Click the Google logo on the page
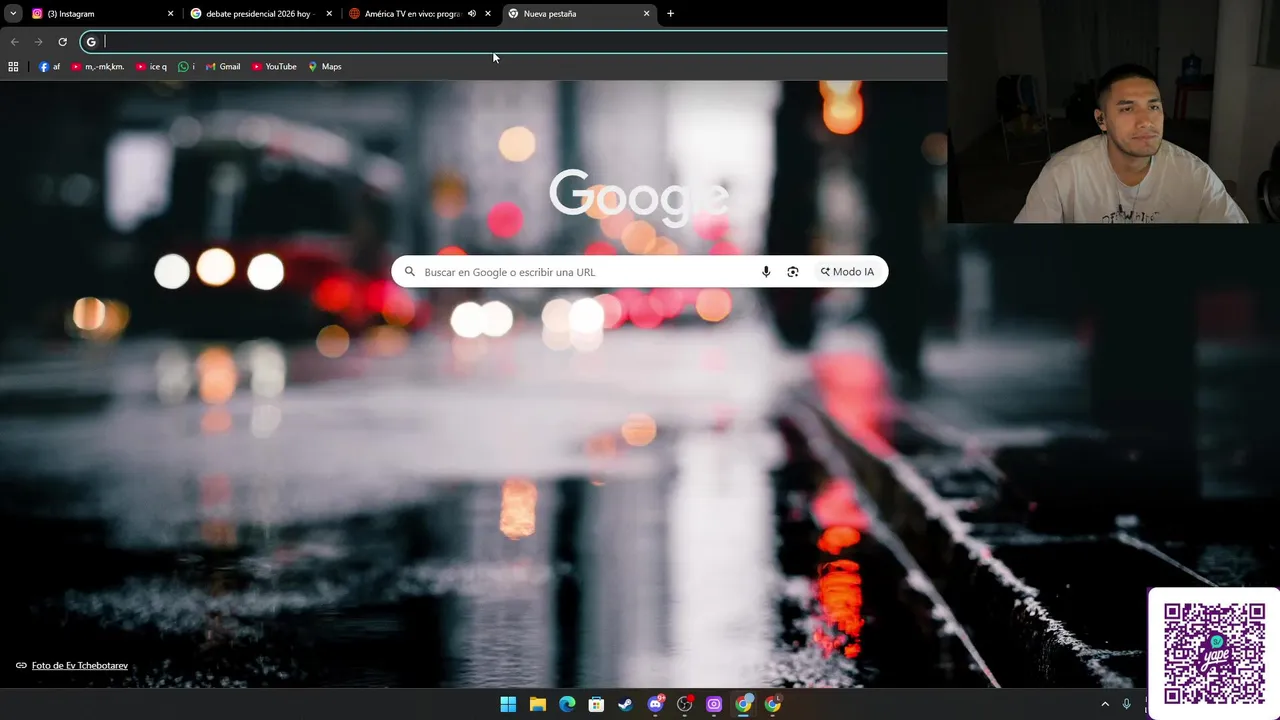1280x720 pixels. pos(639,196)
